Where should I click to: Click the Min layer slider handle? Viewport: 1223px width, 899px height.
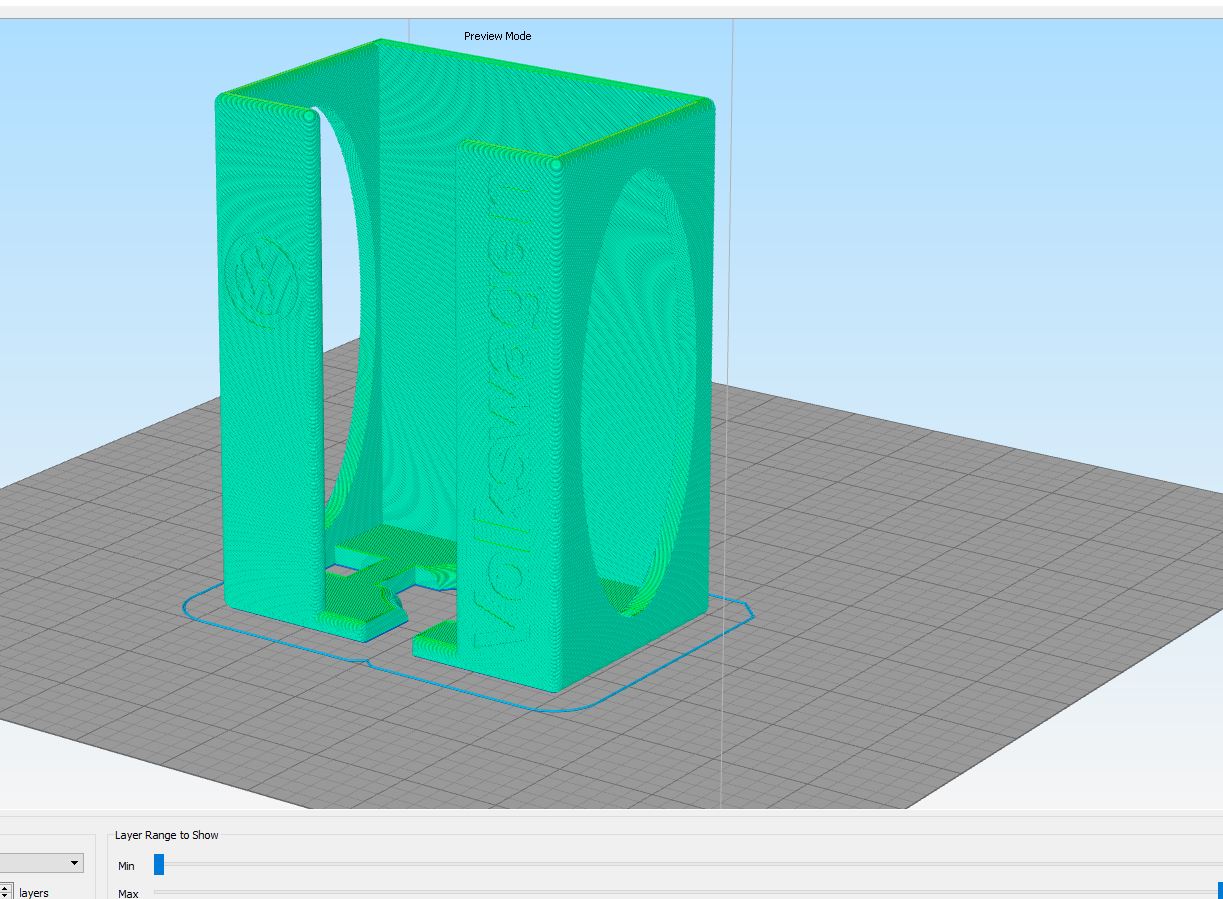[x=158, y=864]
